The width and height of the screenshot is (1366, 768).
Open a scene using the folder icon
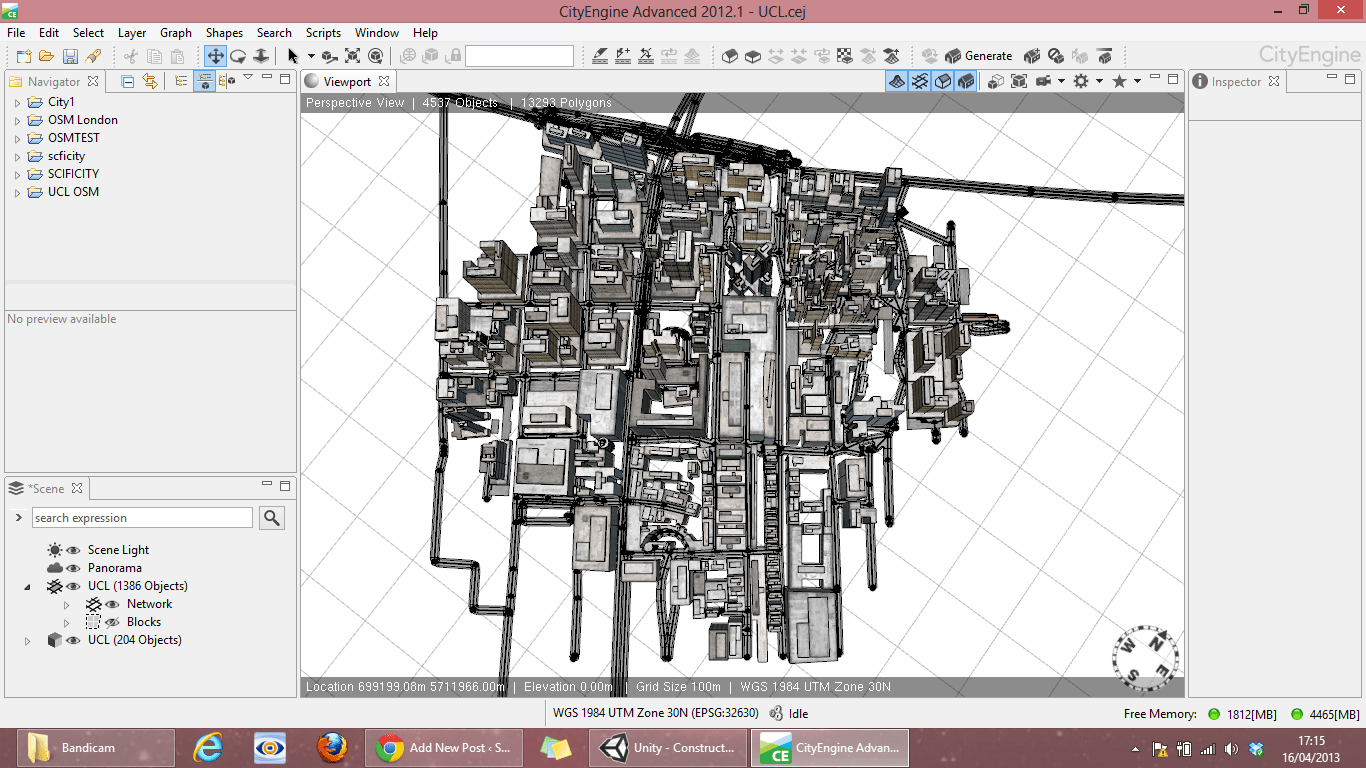[46, 56]
